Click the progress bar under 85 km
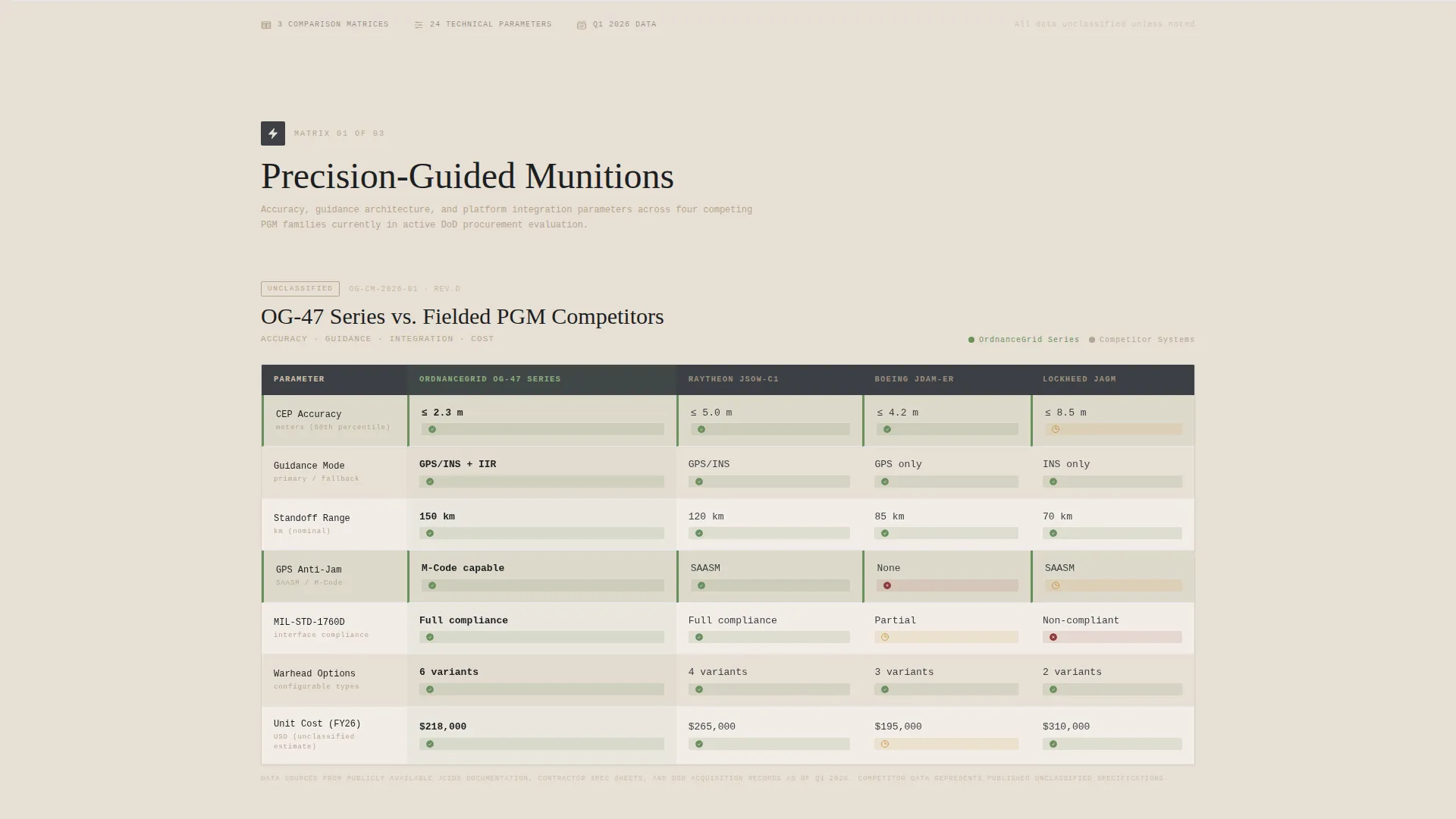1456x819 pixels. [x=946, y=534]
